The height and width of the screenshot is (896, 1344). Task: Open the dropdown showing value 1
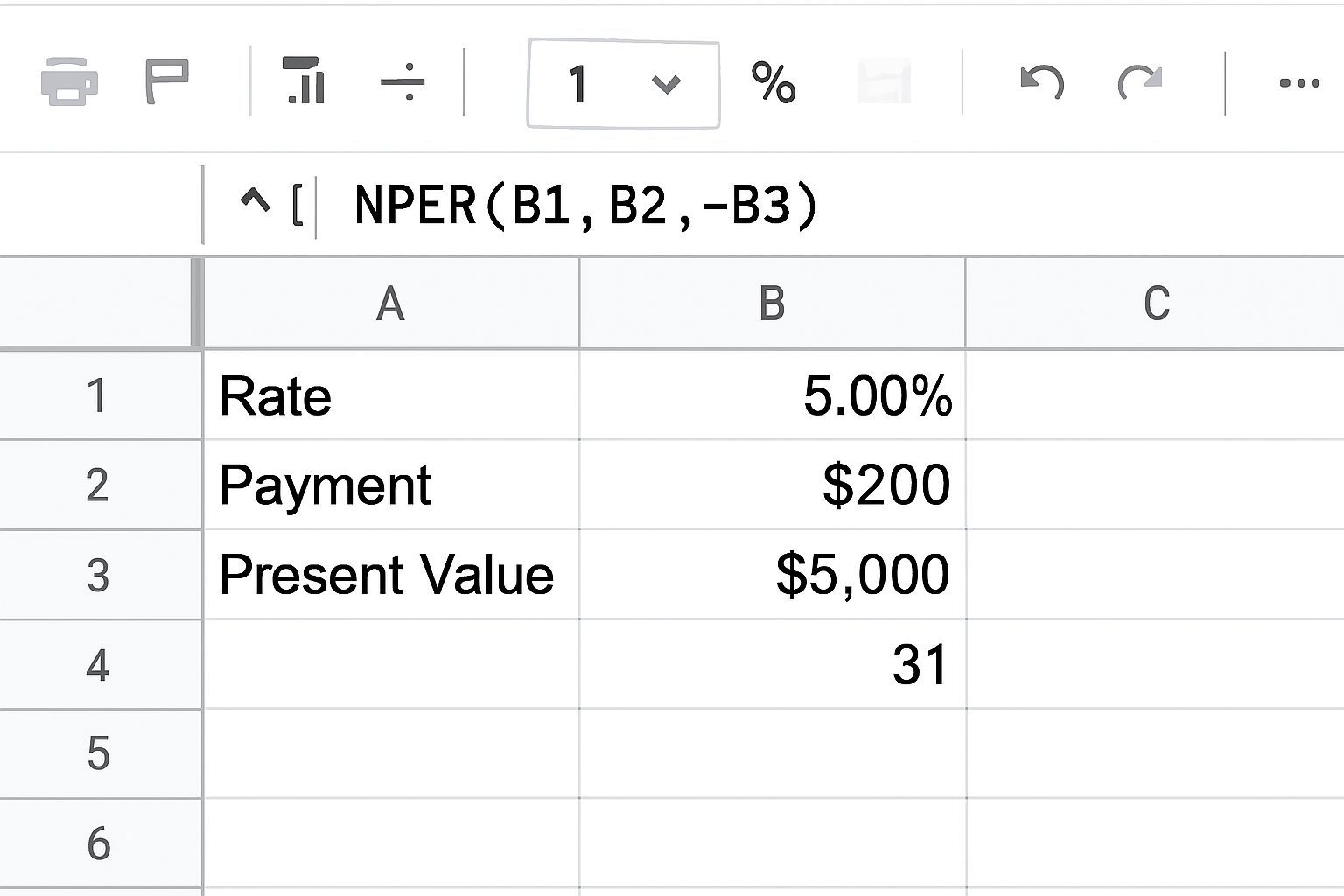tap(623, 84)
